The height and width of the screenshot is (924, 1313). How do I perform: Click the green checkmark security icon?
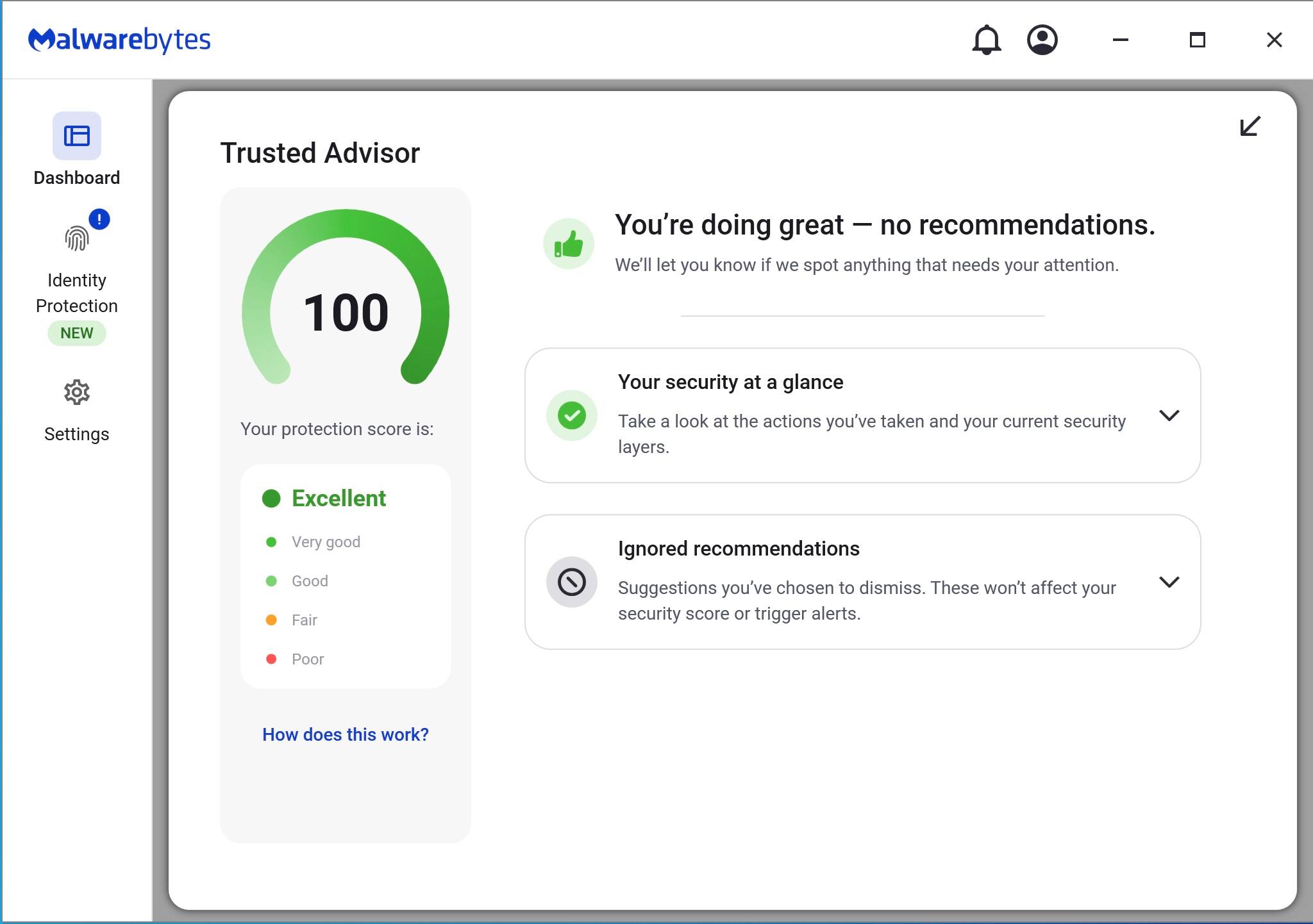click(x=571, y=415)
